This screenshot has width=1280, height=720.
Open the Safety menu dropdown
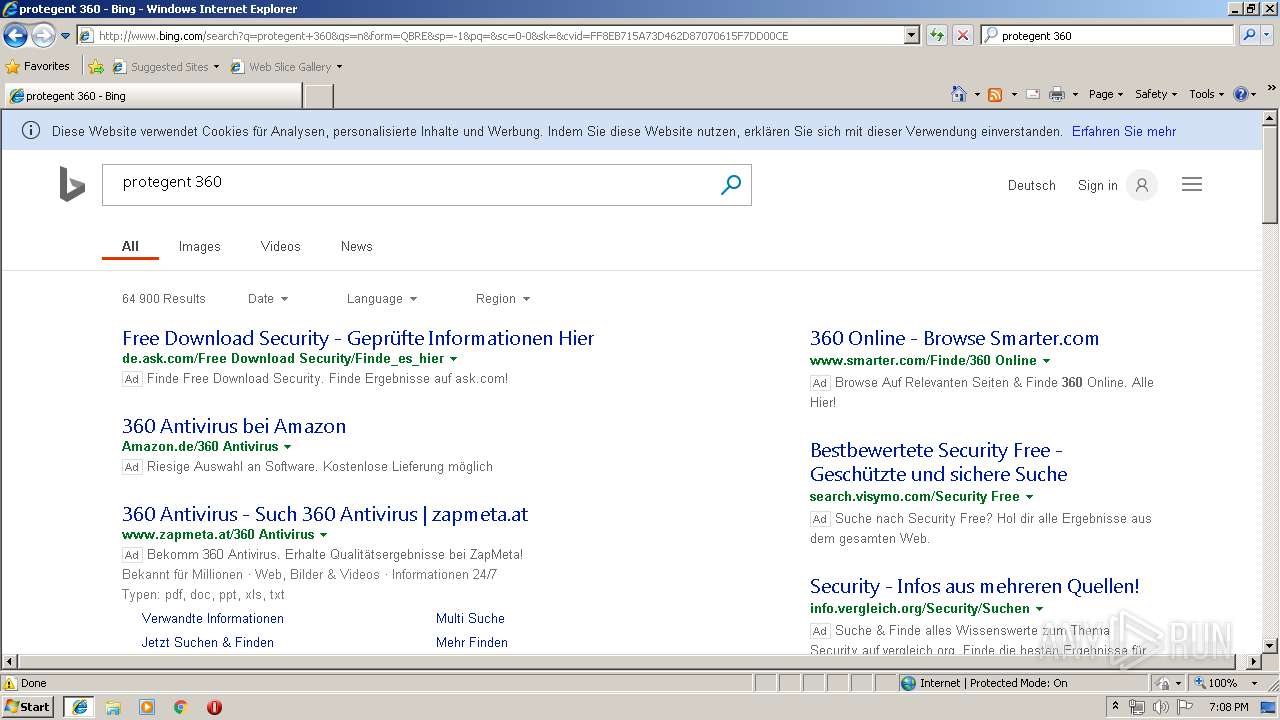click(x=1156, y=94)
